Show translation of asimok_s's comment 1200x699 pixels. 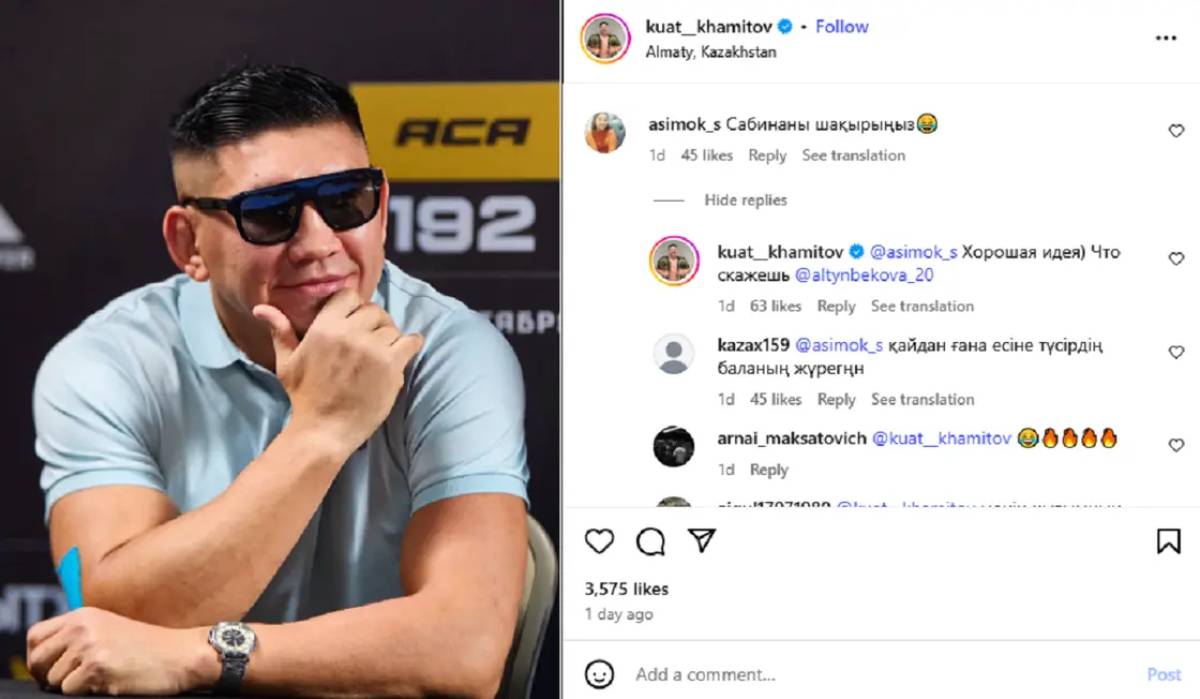(x=853, y=155)
